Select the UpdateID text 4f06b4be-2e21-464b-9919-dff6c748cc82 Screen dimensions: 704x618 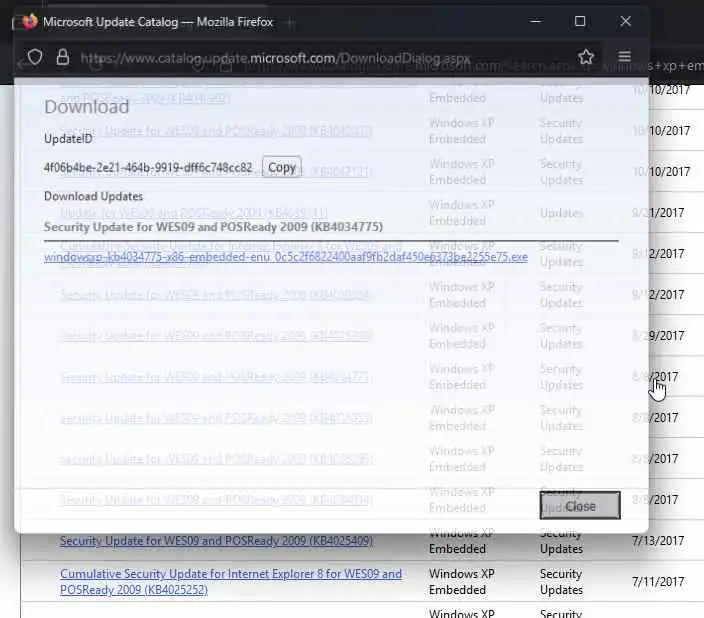click(x=148, y=168)
